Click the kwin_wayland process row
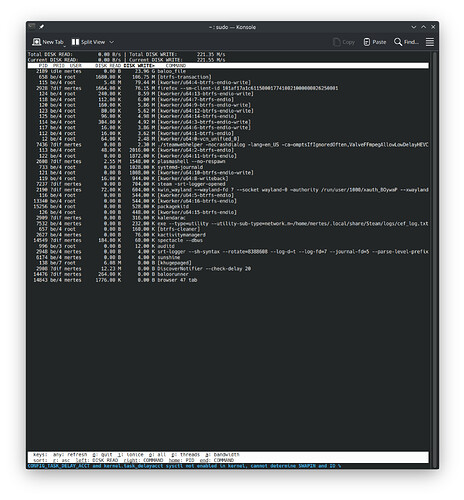 [228, 190]
